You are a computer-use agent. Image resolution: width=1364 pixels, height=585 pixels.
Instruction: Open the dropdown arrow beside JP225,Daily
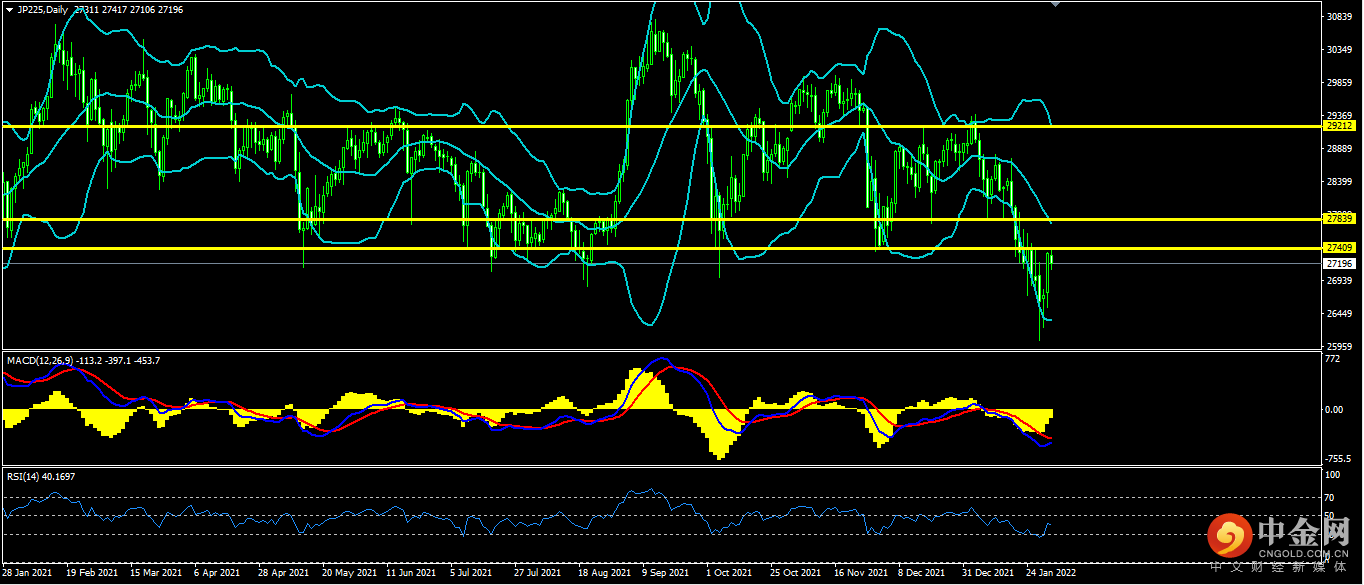tap(8, 9)
